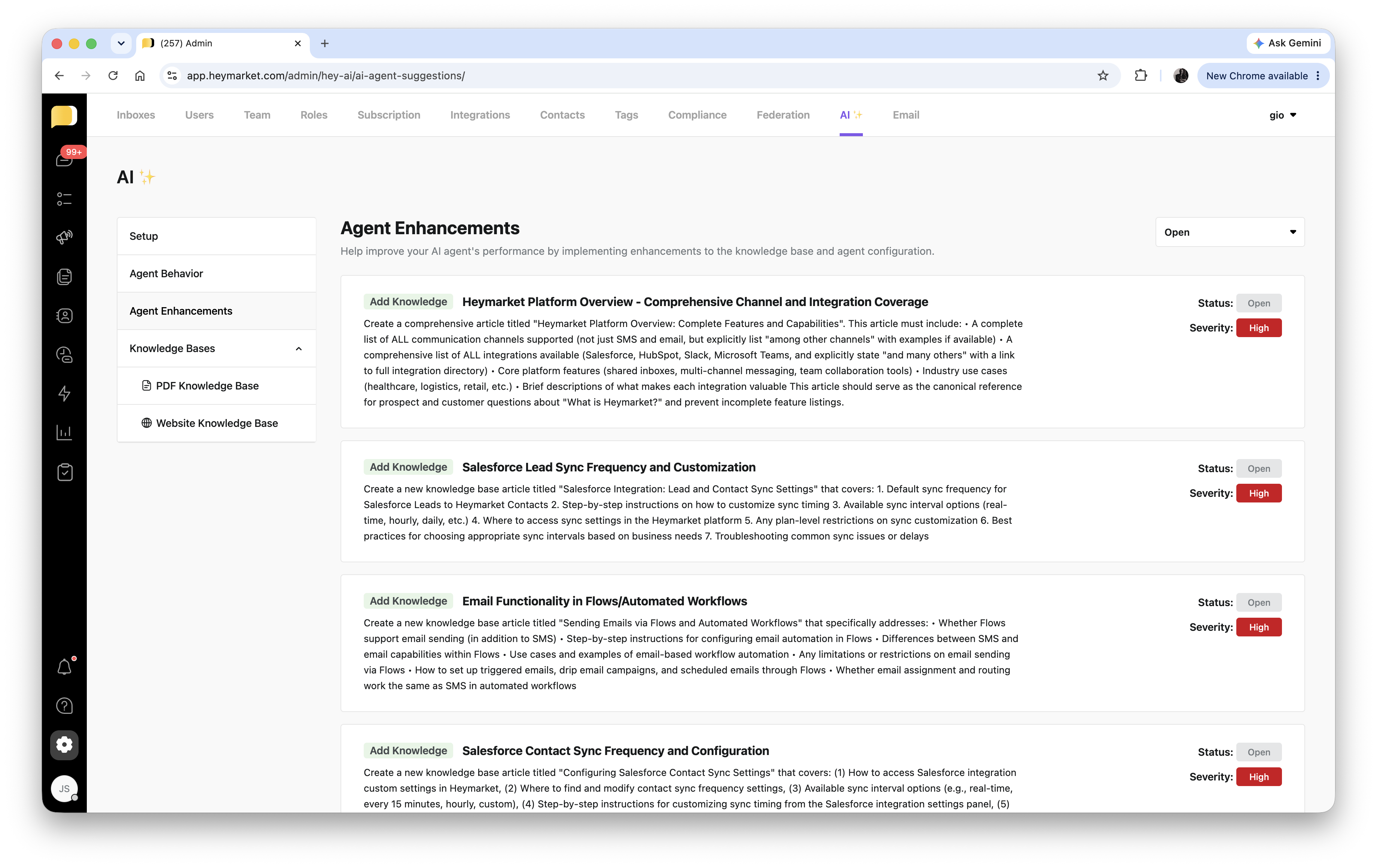The width and height of the screenshot is (1377, 868).
Task: Open the gio account dropdown
Action: [1282, 115]
